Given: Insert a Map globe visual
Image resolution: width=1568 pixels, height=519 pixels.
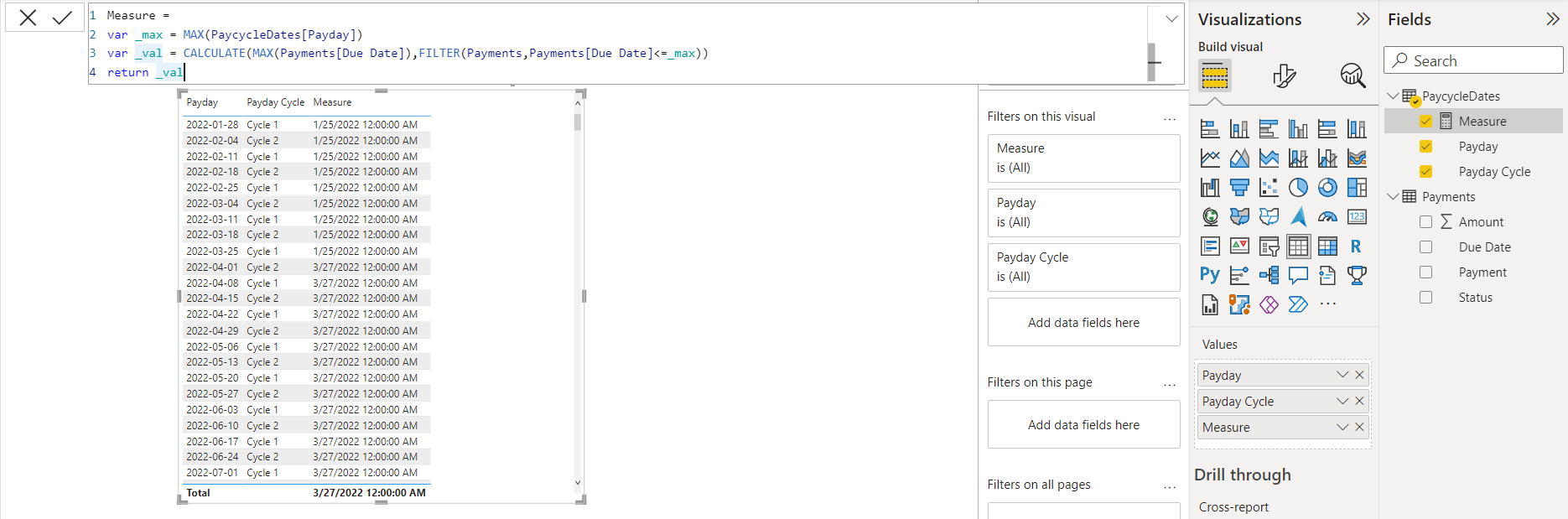Looking at the screenshot, I should click(1210, 216).
